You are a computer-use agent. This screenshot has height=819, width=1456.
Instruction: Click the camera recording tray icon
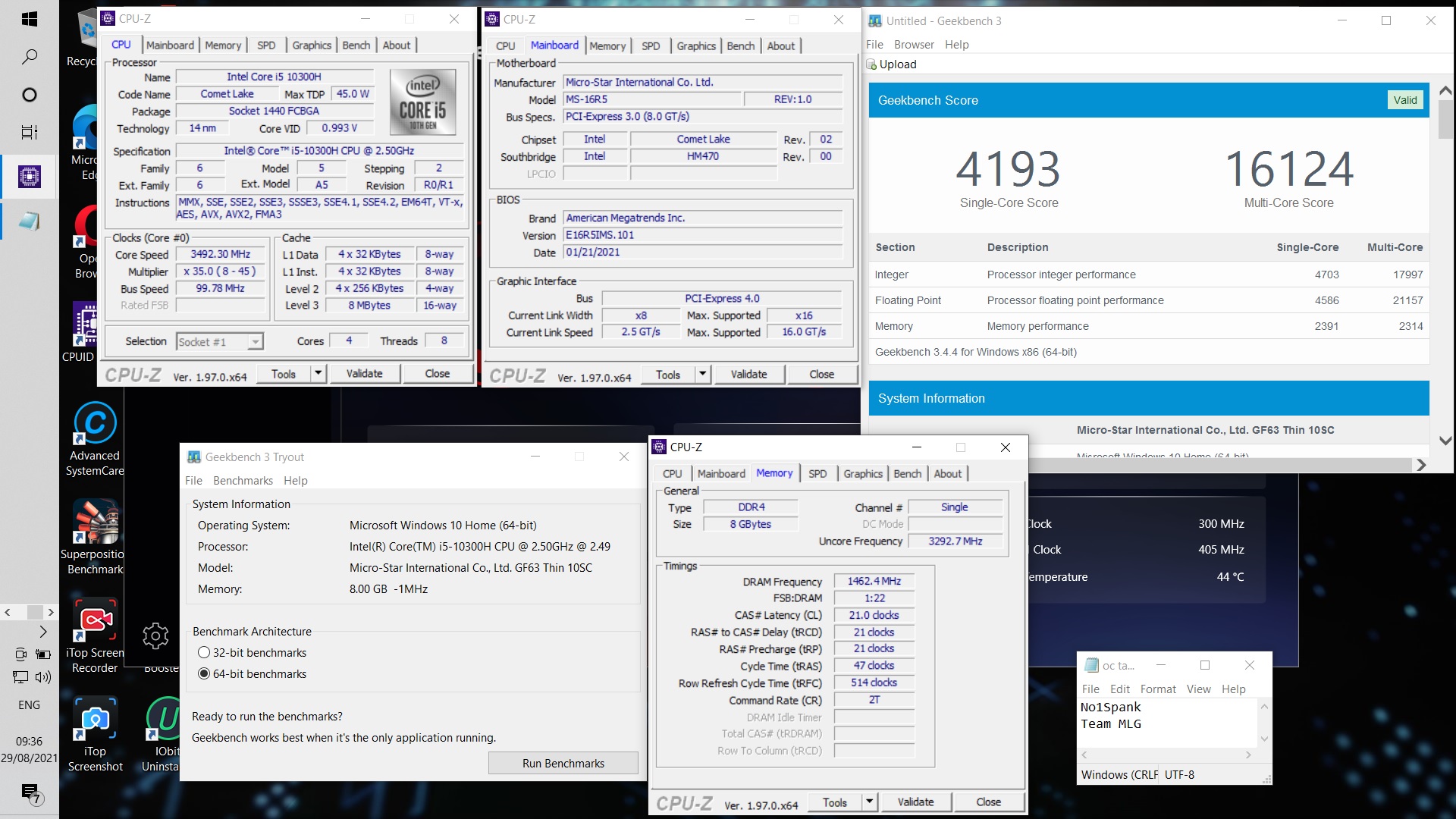pyautogui.click(x=20, y=654)
